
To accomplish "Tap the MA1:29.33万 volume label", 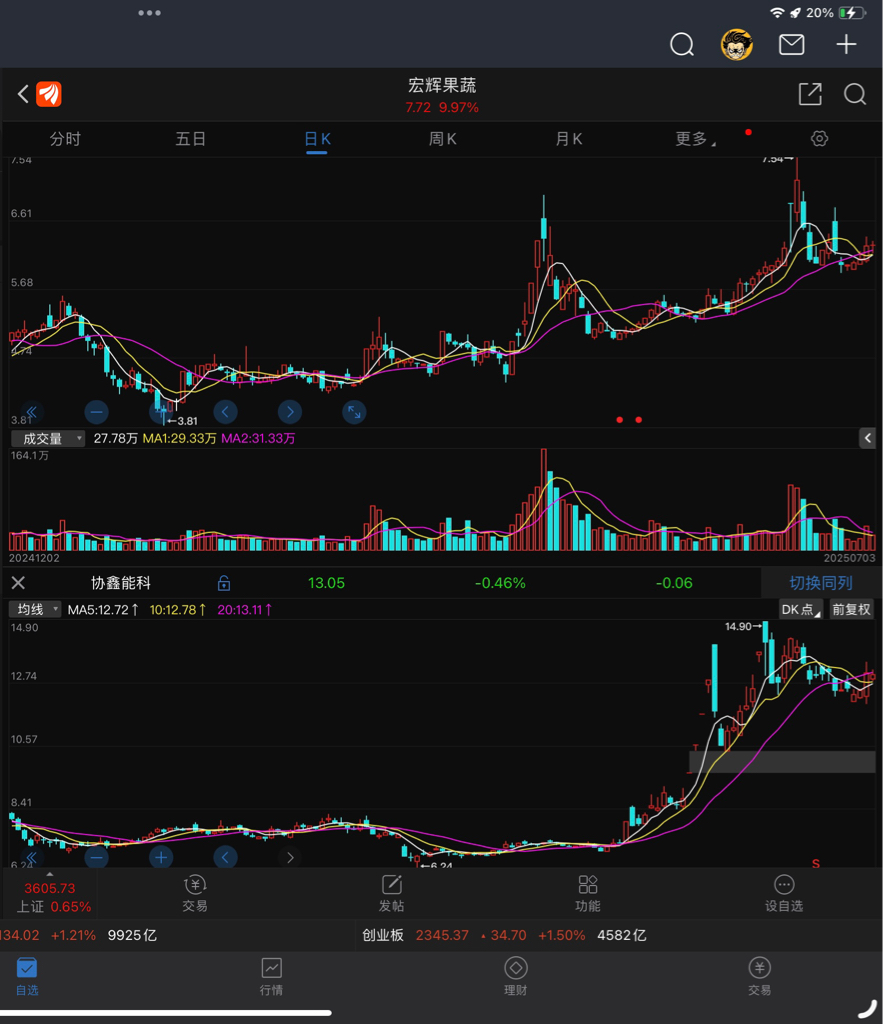I will 180,438.
